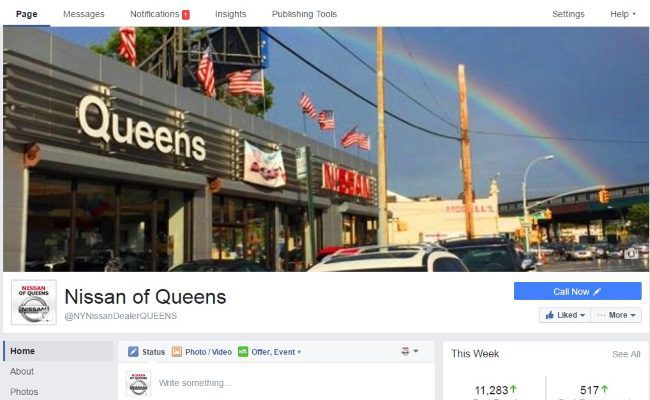Open Settings in the top bar
Viewport: 650px width, 400px height.
pyautogui.click(x=568, y=14)
